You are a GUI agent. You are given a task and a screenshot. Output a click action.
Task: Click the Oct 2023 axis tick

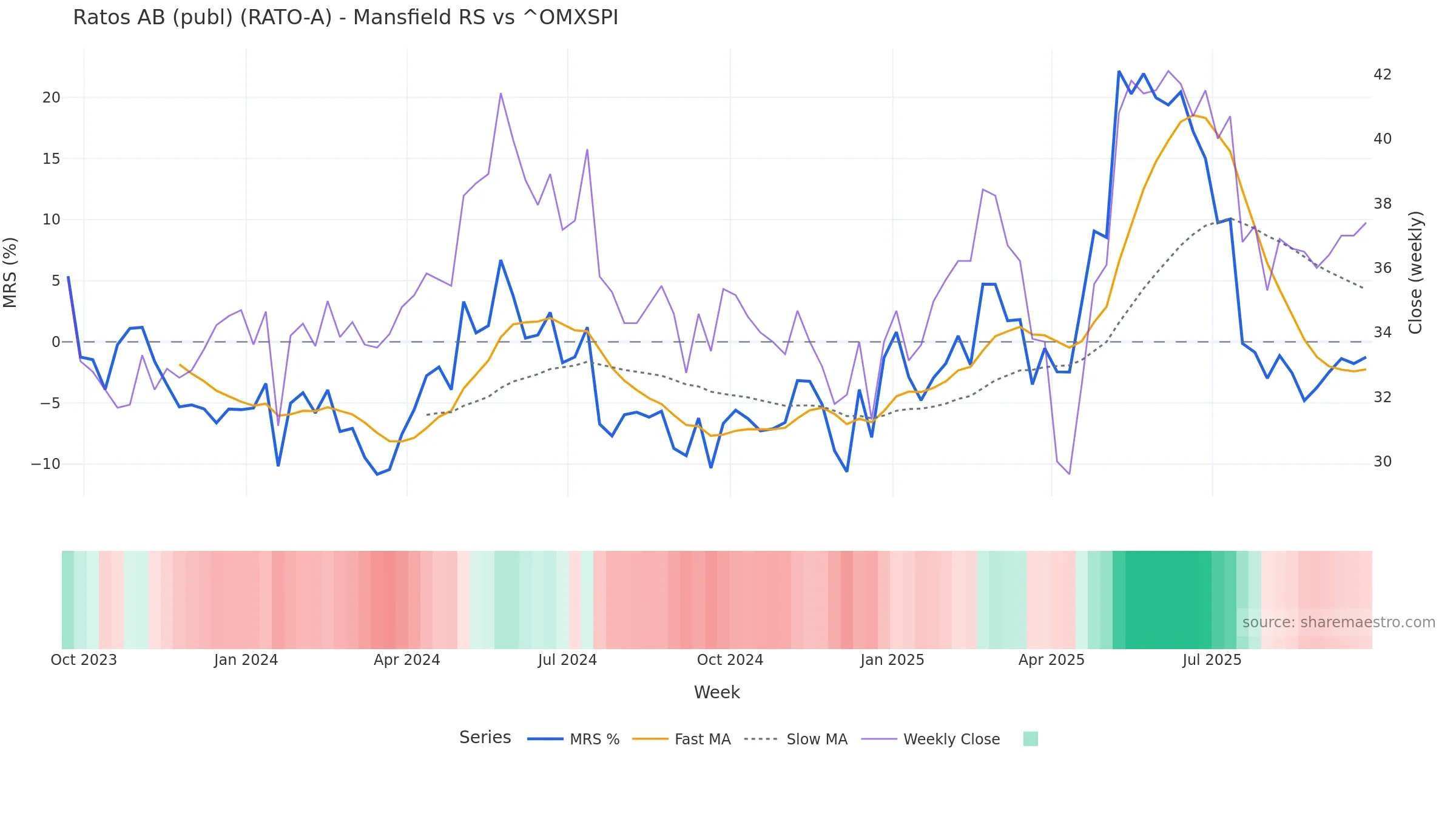(84, 660)
